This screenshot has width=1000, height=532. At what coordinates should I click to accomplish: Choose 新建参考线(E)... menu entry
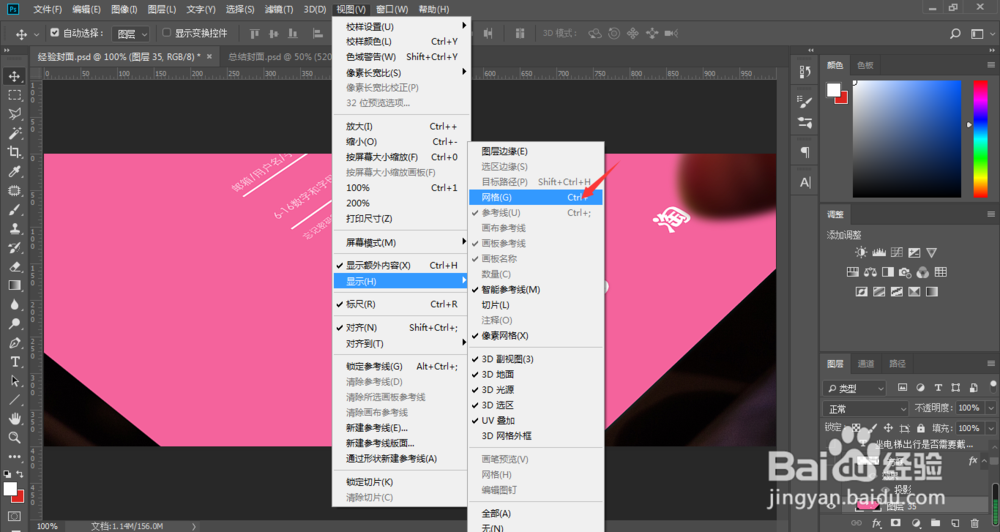(x=401, y=428)
